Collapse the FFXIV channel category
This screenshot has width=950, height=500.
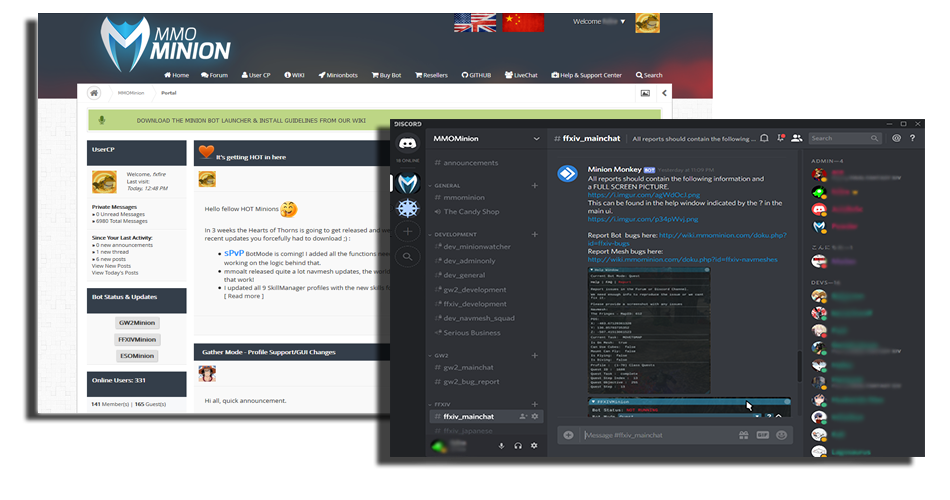[442, 404]
